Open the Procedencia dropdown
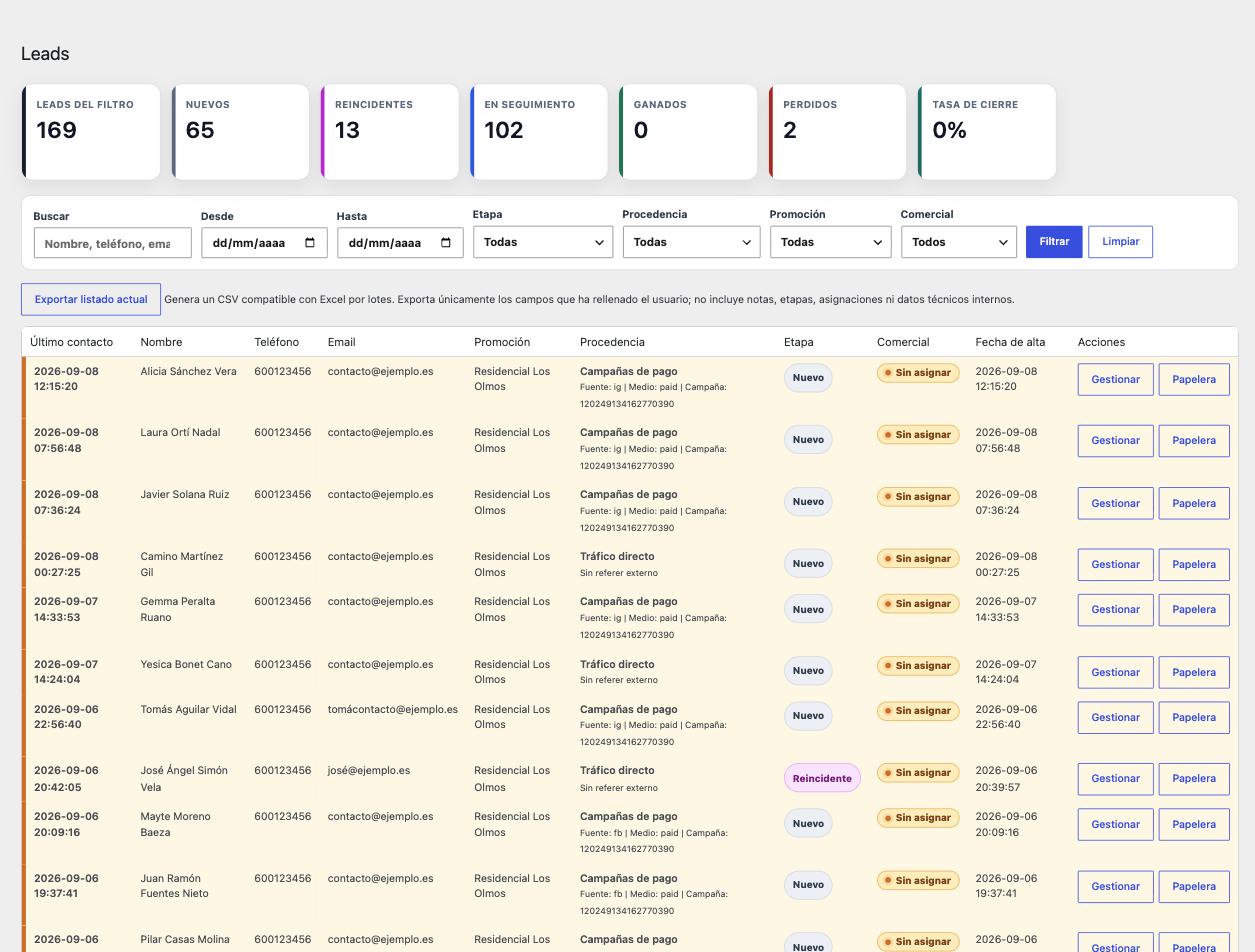The height and width of the screenshot is (952, 1255). pyautogui.click(x=691, y=242)
